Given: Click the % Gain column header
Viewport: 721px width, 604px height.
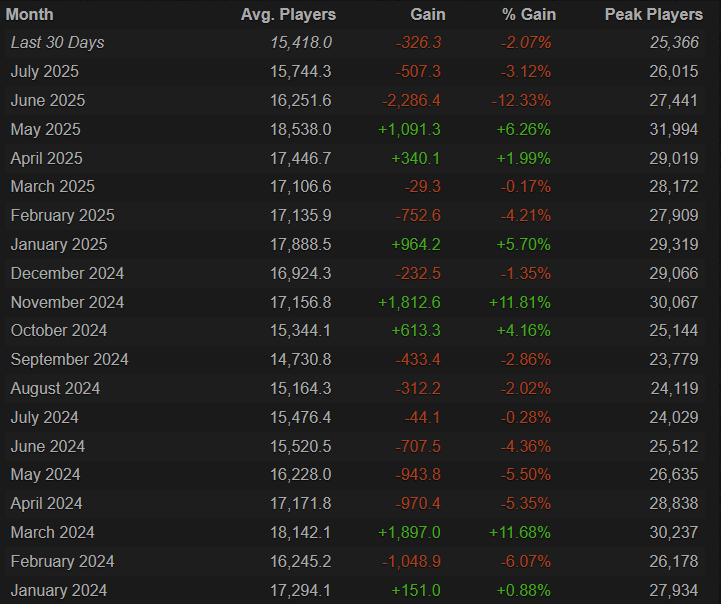Looking at the screenshot, I should [528, 15].
